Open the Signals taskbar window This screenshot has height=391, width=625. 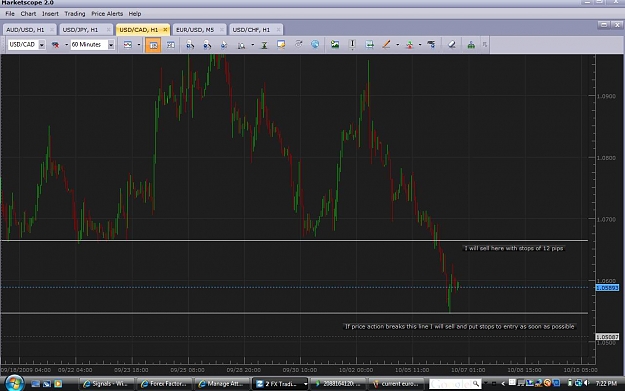(106, 384)
